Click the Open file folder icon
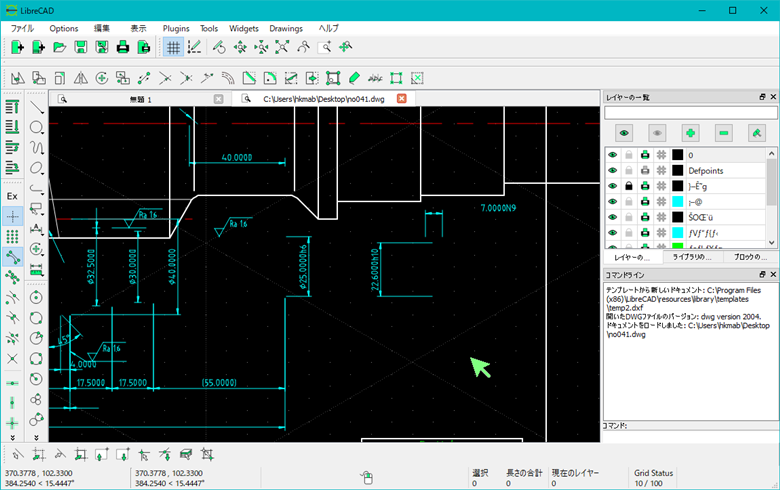 [59, 47]
